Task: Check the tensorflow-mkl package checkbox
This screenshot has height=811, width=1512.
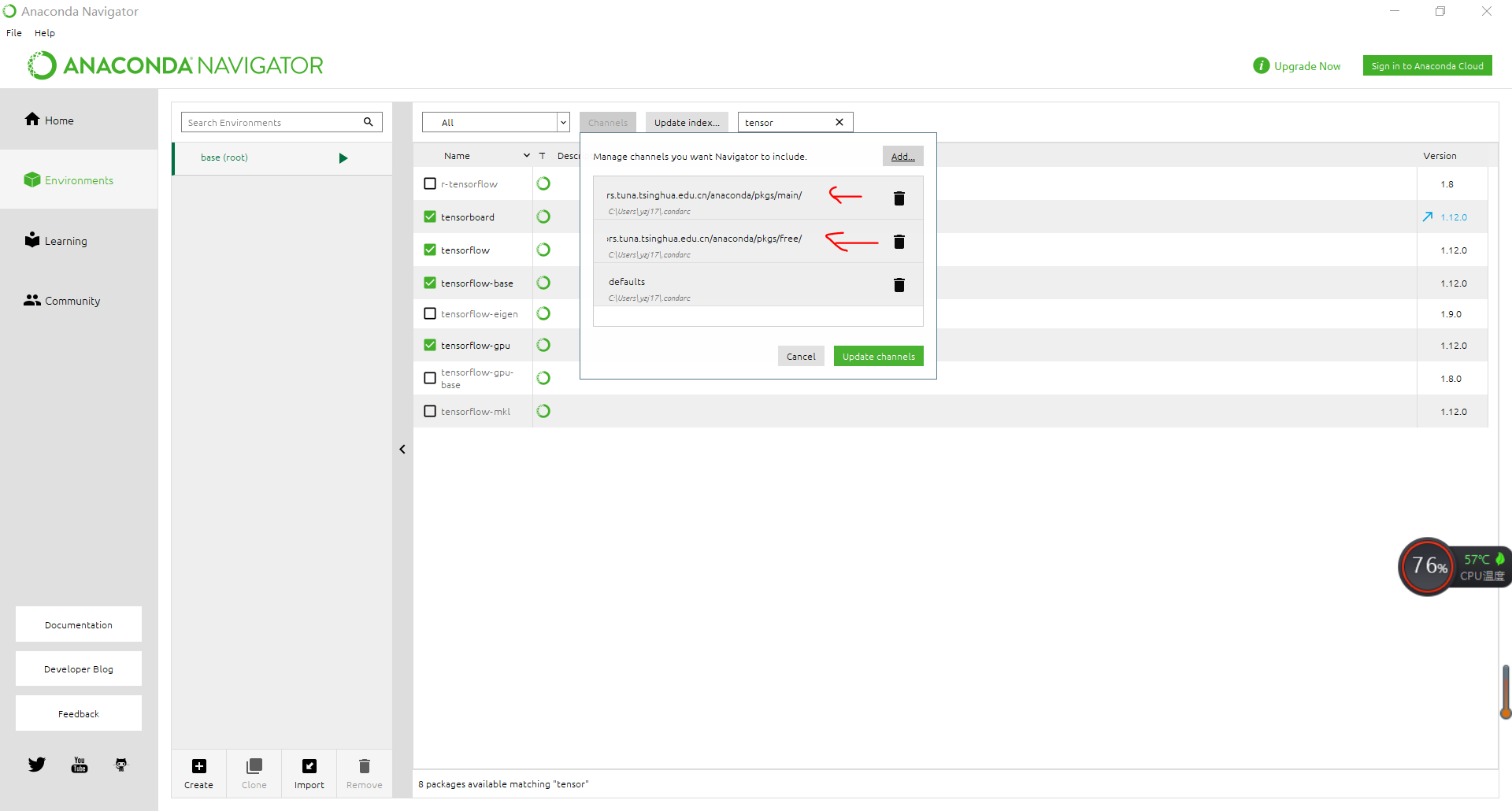Action: (x=430, y=411)
